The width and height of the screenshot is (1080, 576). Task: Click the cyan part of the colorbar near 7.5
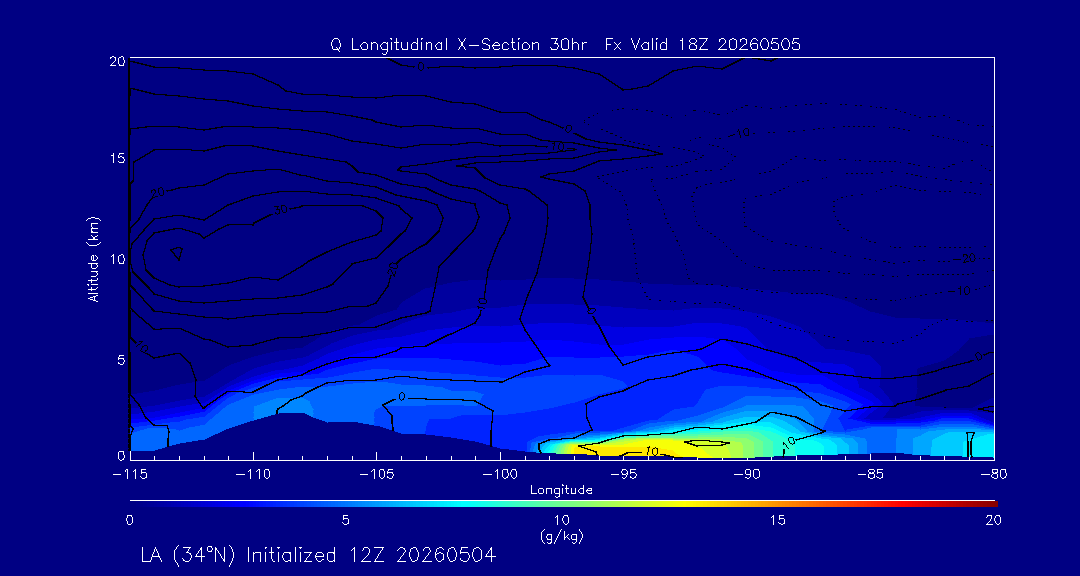click(454, 504)
